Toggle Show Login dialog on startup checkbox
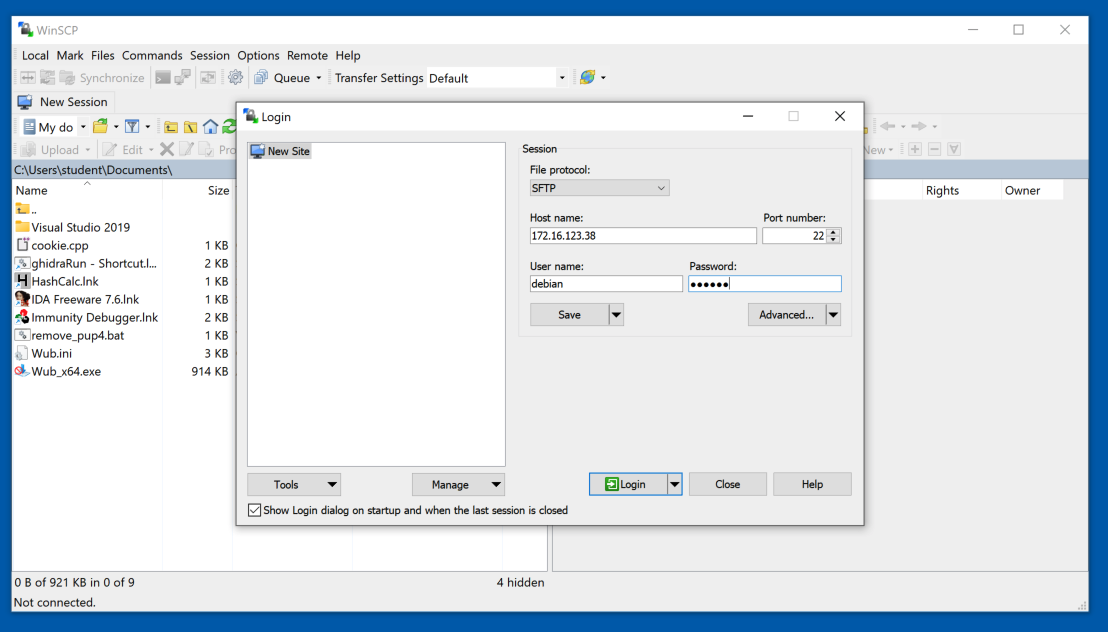1108x632 pixels. 254,510
